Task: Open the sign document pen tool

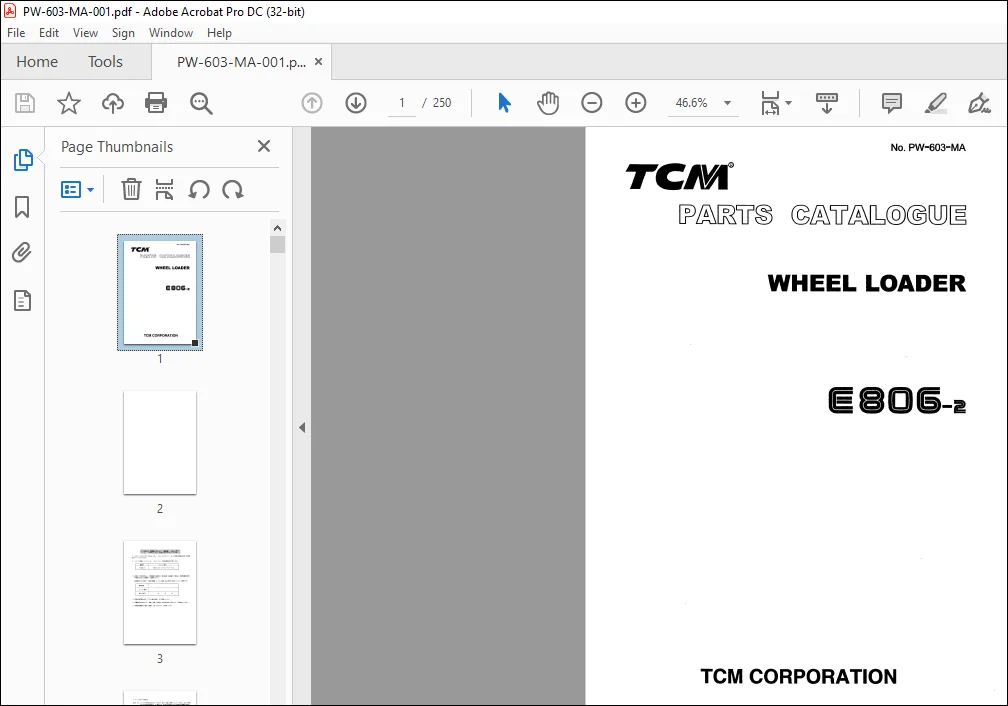Action: [979, 103]
